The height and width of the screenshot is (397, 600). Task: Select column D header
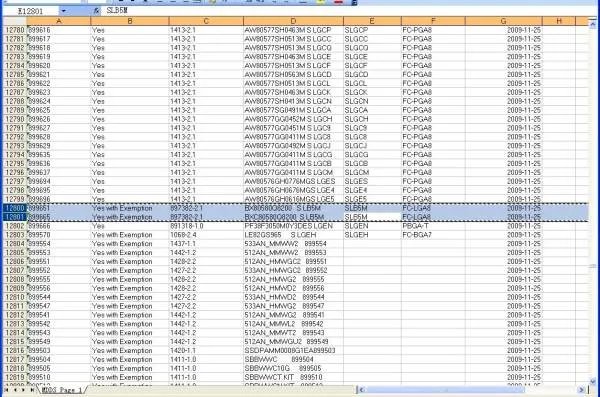(x=293, y=21)
